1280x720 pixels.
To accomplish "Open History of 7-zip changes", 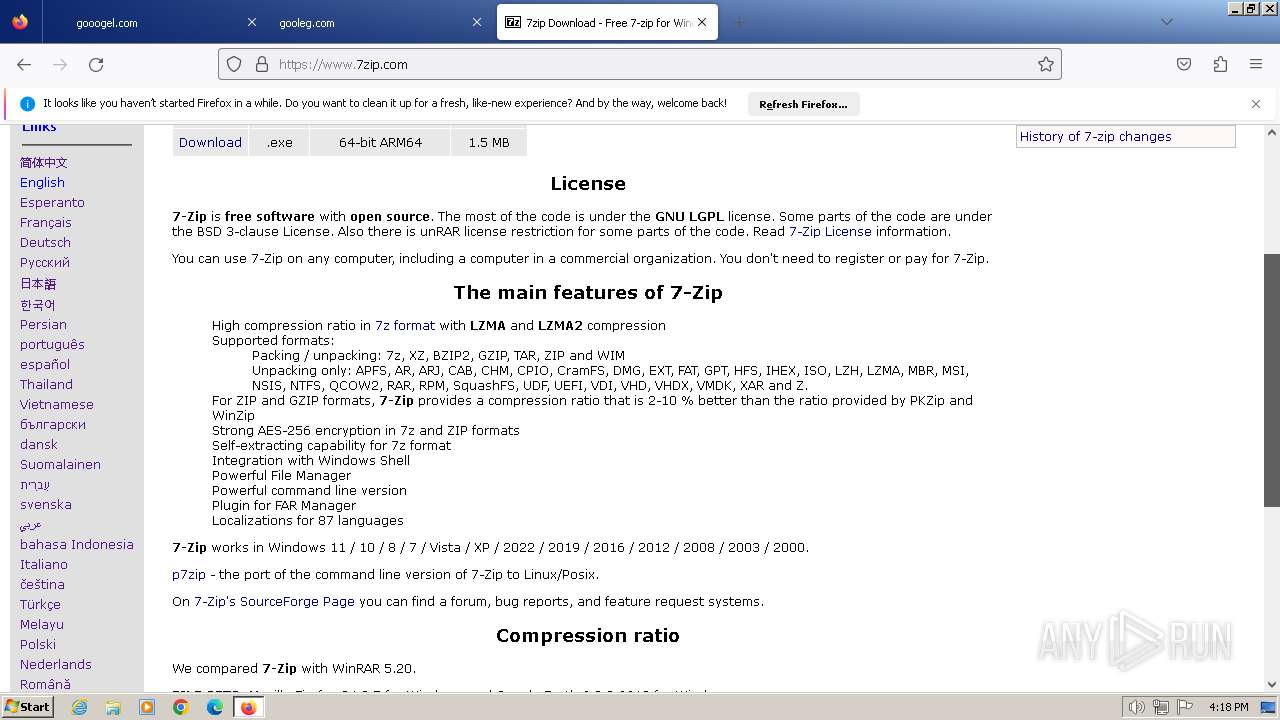I will [1095, 136].
